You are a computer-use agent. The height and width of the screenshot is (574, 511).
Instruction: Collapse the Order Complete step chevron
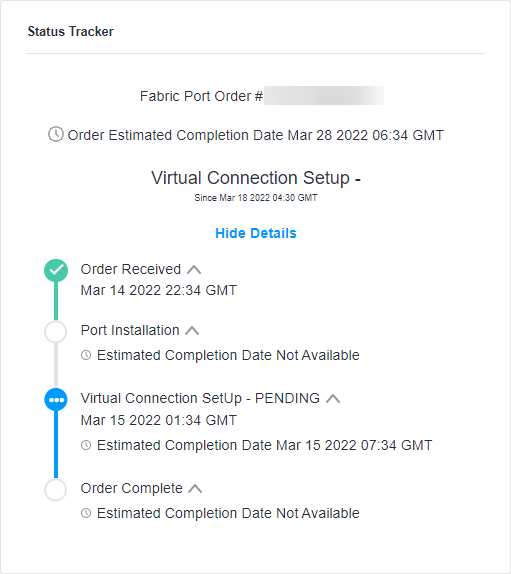(195, 489)
